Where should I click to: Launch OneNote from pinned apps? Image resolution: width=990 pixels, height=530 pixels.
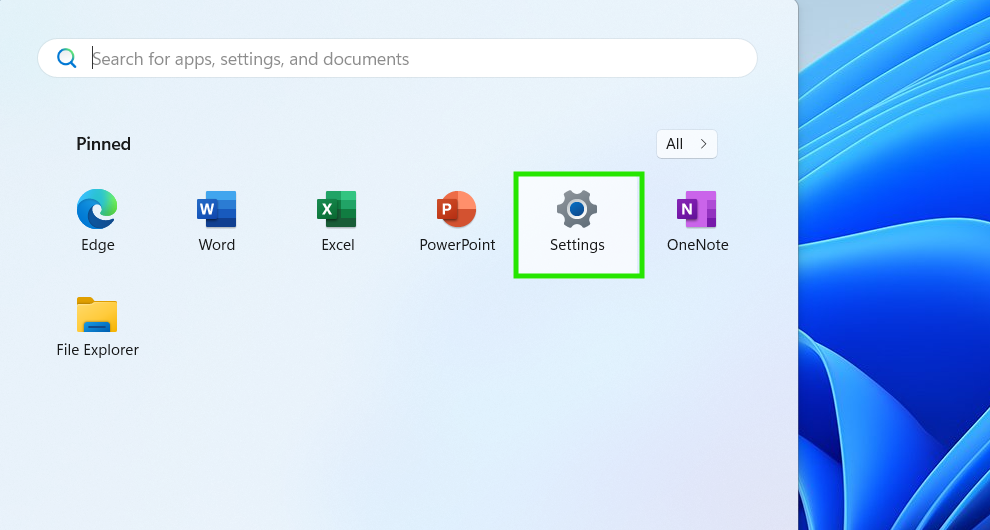coord(697,221)
